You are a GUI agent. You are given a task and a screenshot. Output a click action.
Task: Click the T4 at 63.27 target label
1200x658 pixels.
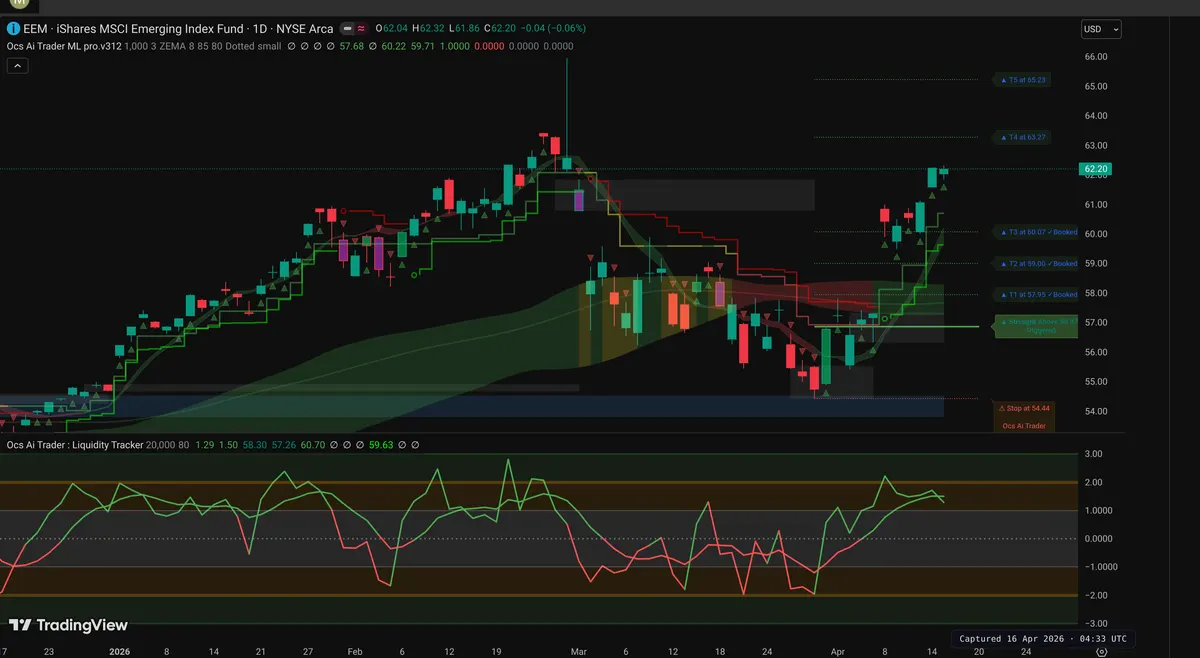click(1024, 137)
